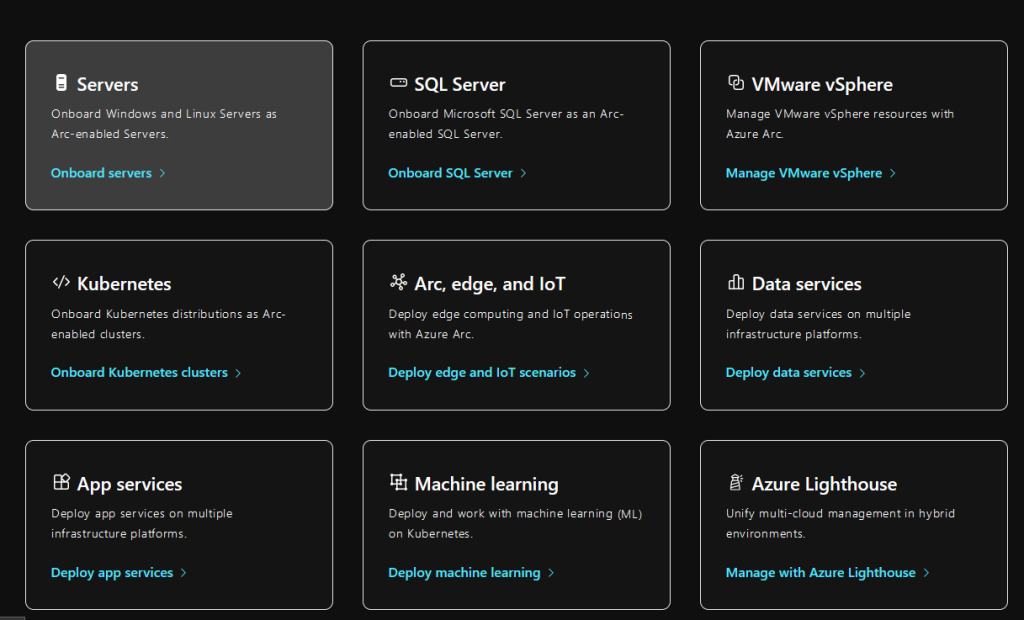This screenshot has width=1024, height=620.
Task: Click chevron next to Onboard servers
Action: coord(163,173)
